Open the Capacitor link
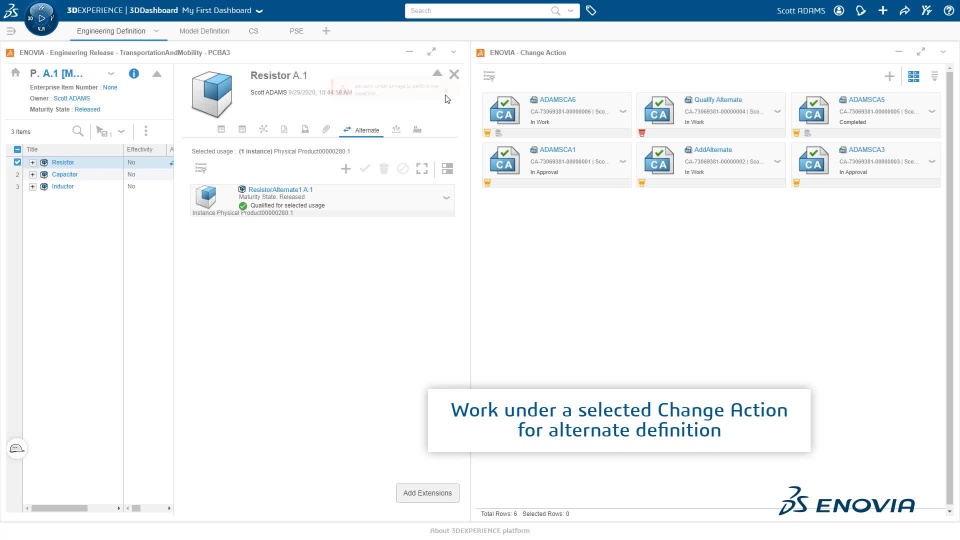This screenshot has width=960, height=540. click(x=64, y=174)
